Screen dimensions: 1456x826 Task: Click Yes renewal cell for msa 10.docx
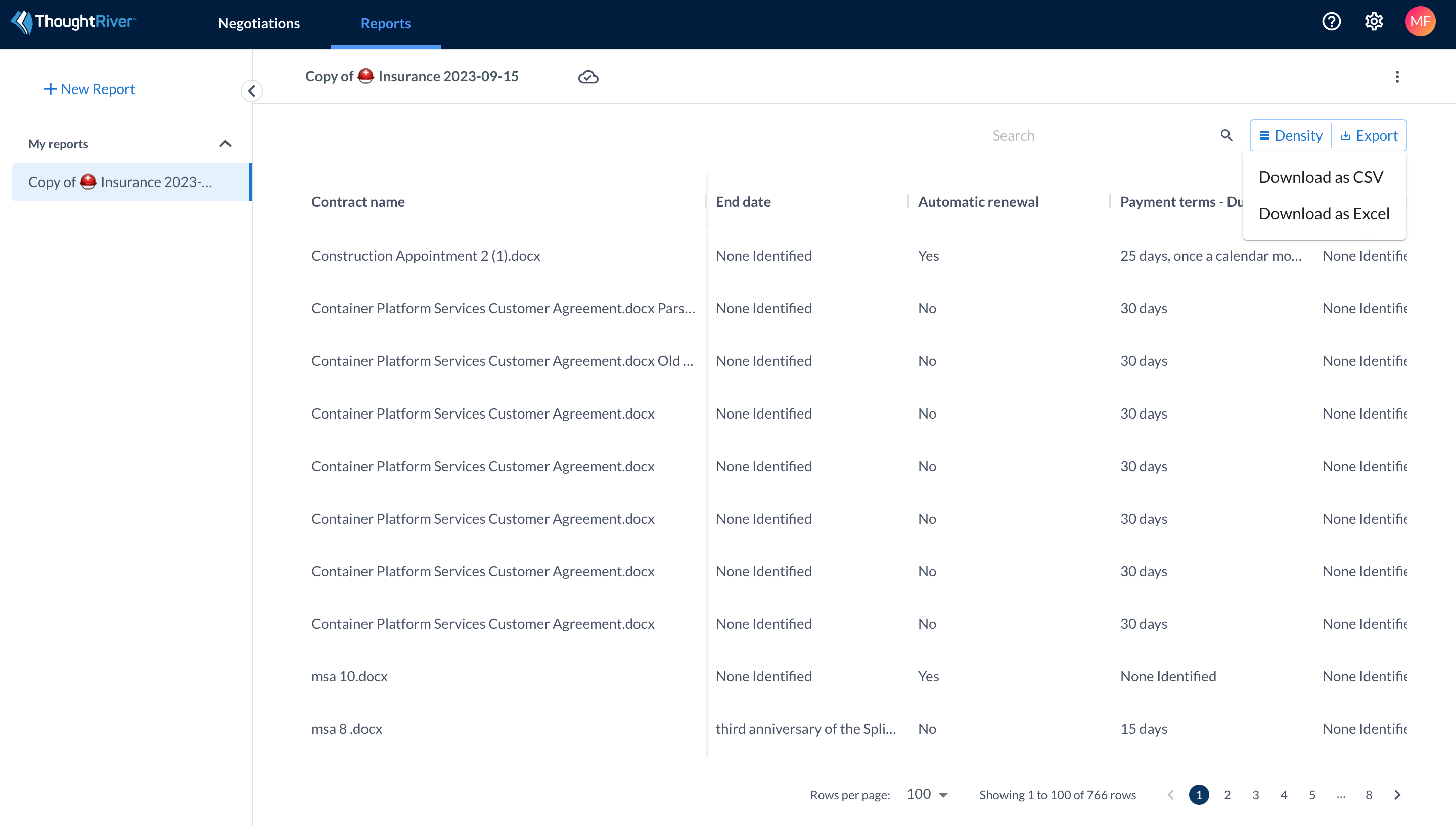929,676
